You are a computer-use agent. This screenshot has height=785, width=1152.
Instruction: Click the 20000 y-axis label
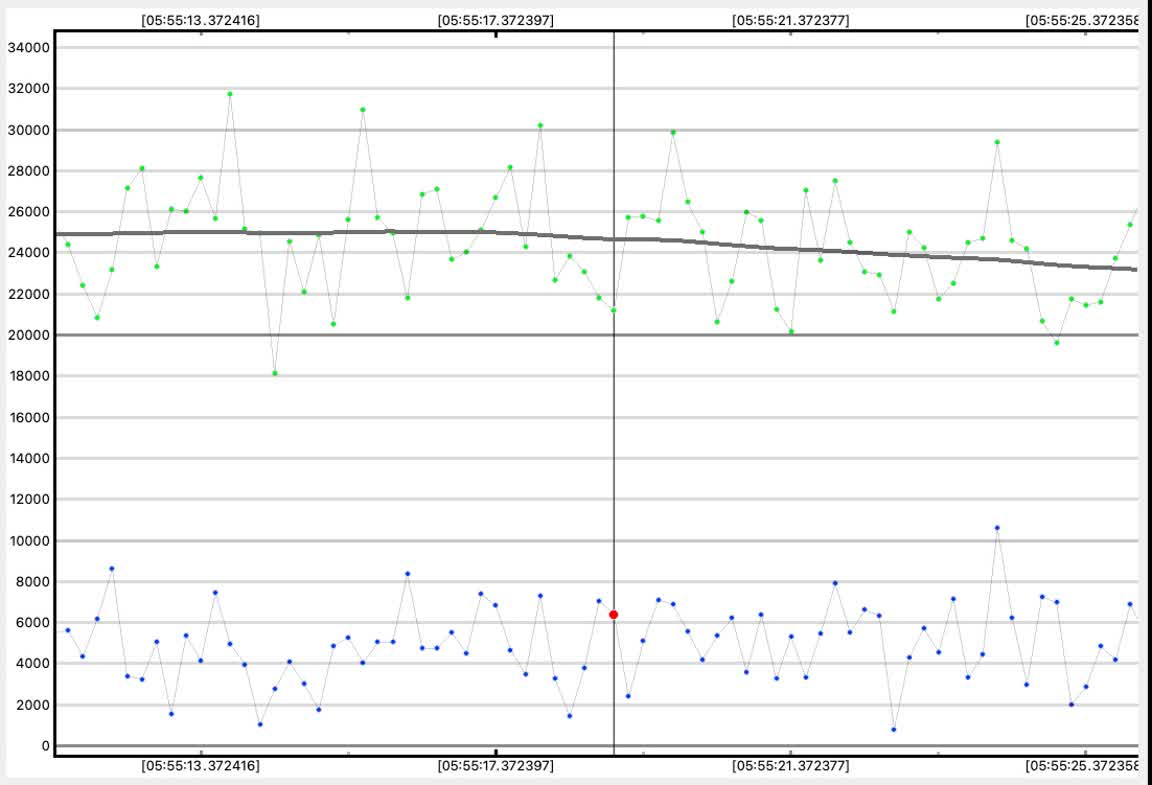(29, 335)
